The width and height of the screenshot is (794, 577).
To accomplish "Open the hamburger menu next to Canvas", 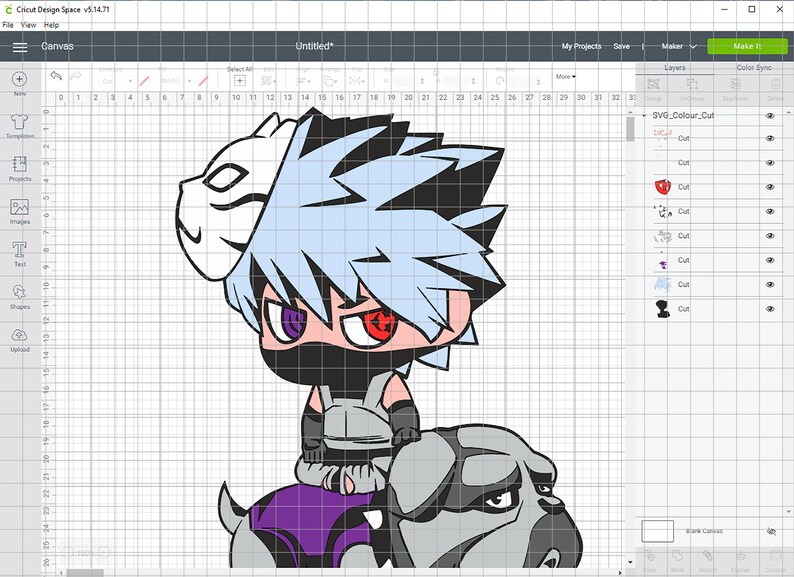I will tap(20, 47).
